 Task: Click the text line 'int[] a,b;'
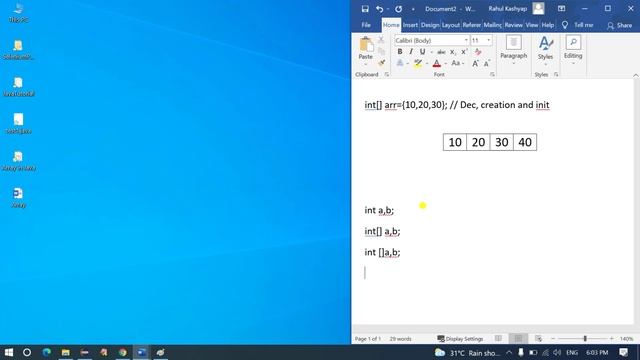tap(382, 231)
